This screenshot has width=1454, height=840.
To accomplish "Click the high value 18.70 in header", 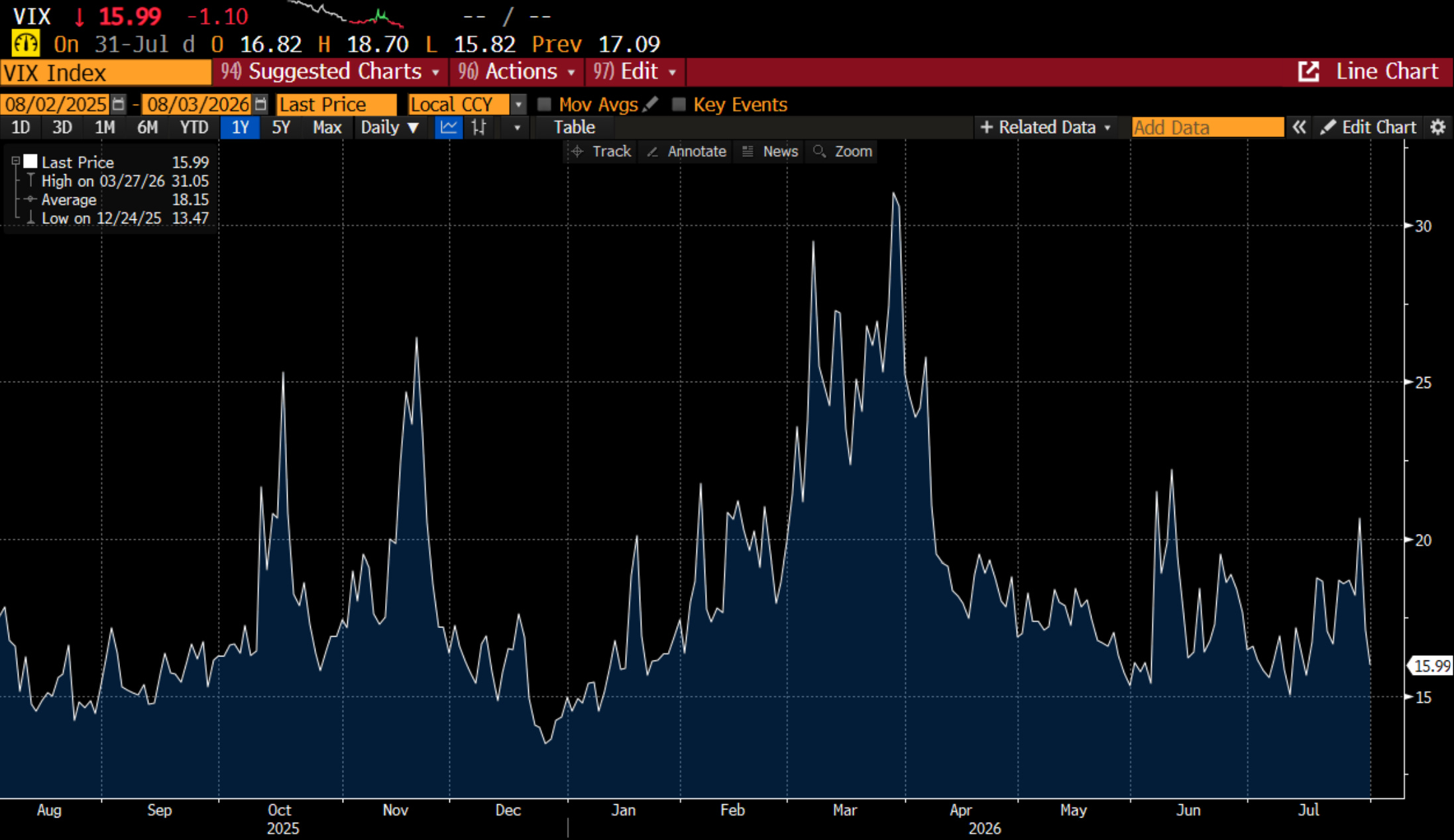I will [377, 44].
